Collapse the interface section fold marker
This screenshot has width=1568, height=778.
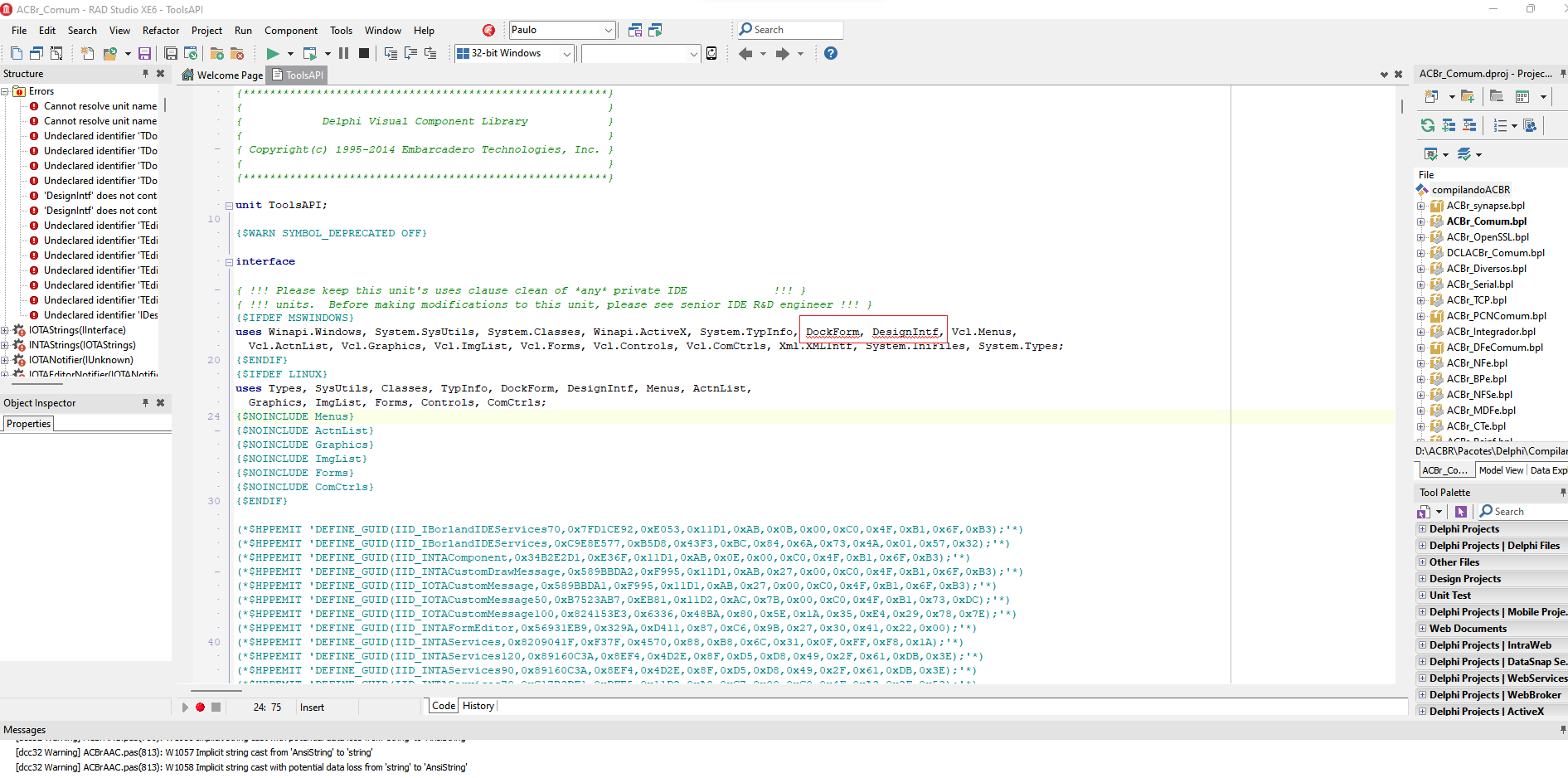tap(229, 262)
